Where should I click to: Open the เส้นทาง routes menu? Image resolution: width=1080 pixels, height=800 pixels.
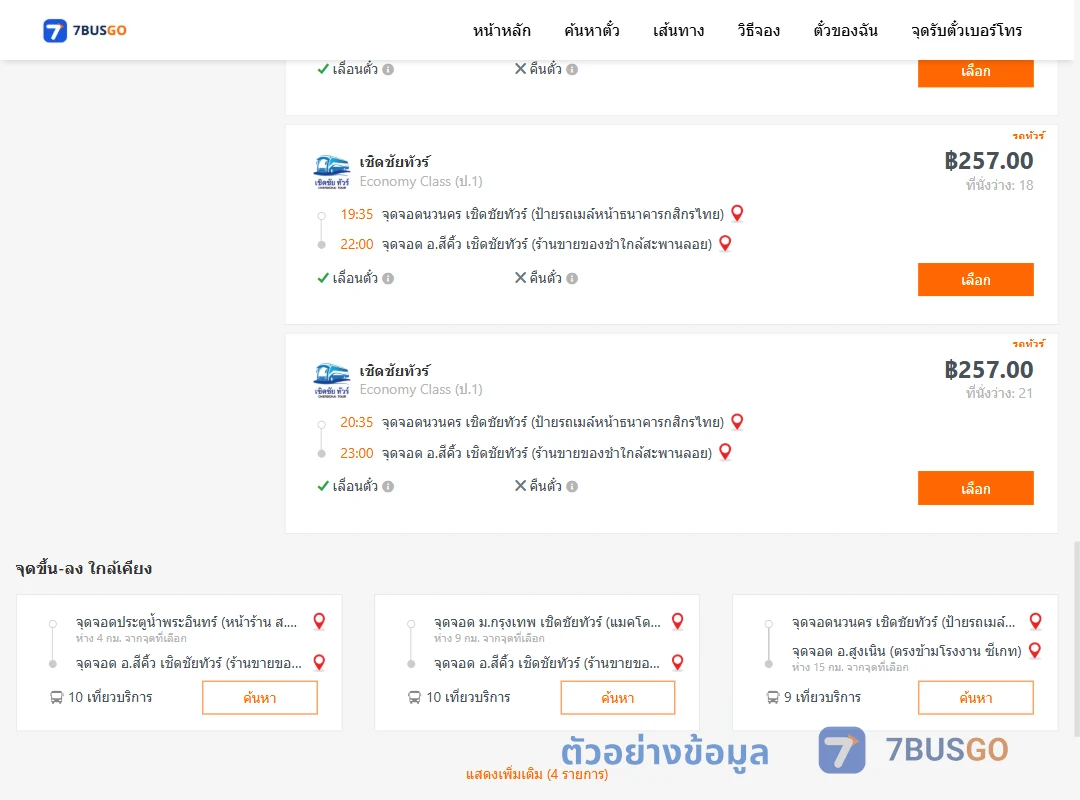(x=678, y=30)
